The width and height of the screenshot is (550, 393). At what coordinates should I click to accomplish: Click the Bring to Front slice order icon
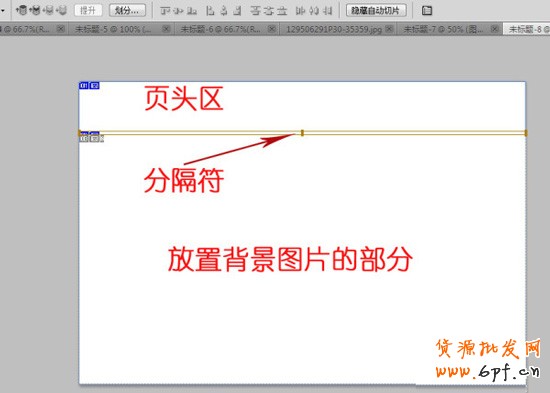coord(21,10)
